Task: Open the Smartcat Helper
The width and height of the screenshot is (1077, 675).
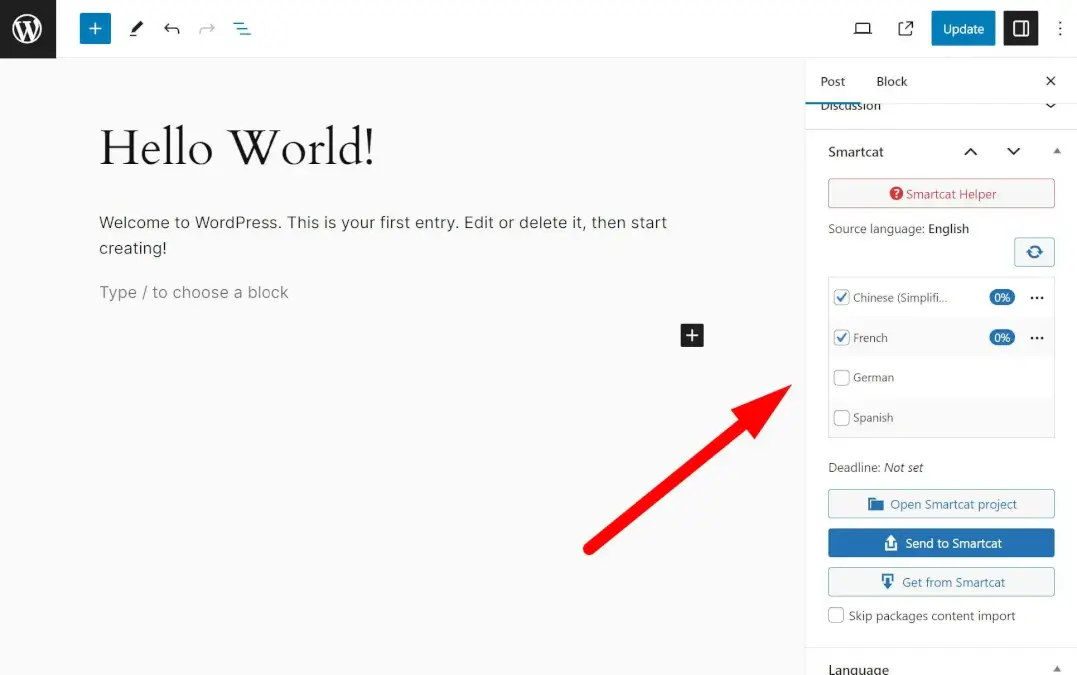Action: point(941,194)
